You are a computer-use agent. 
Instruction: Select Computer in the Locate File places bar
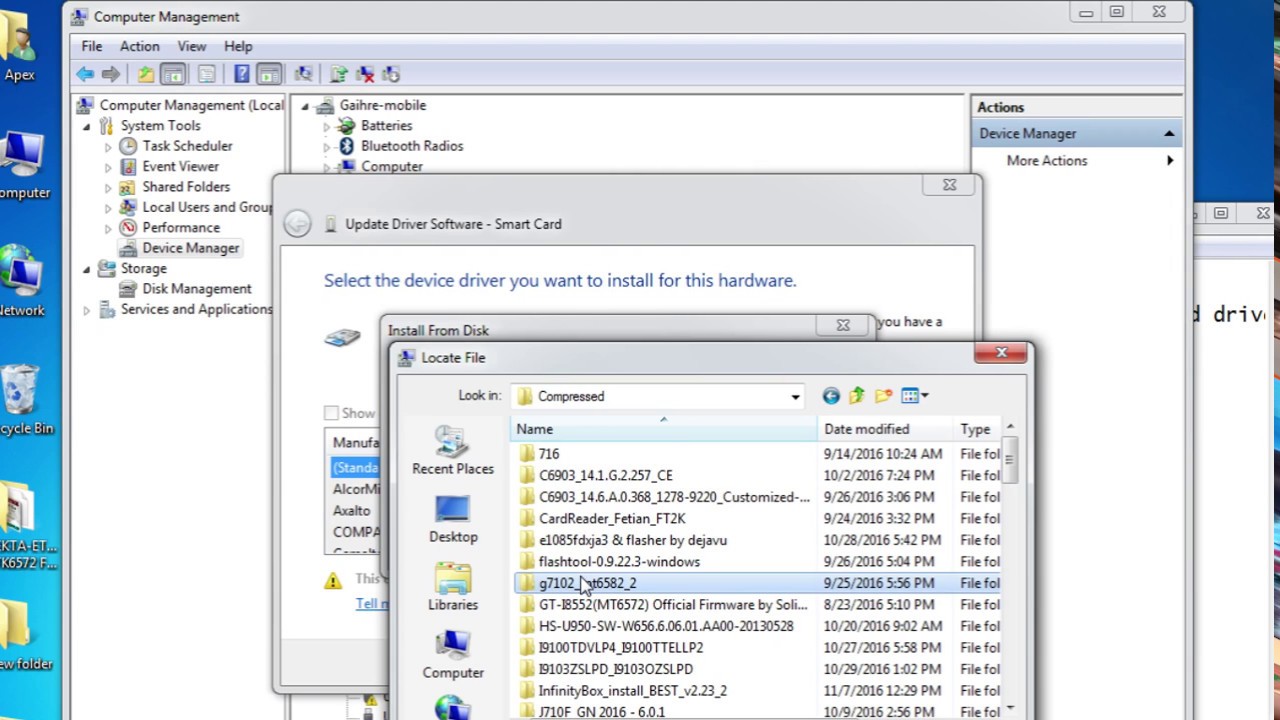click(453, 656)
